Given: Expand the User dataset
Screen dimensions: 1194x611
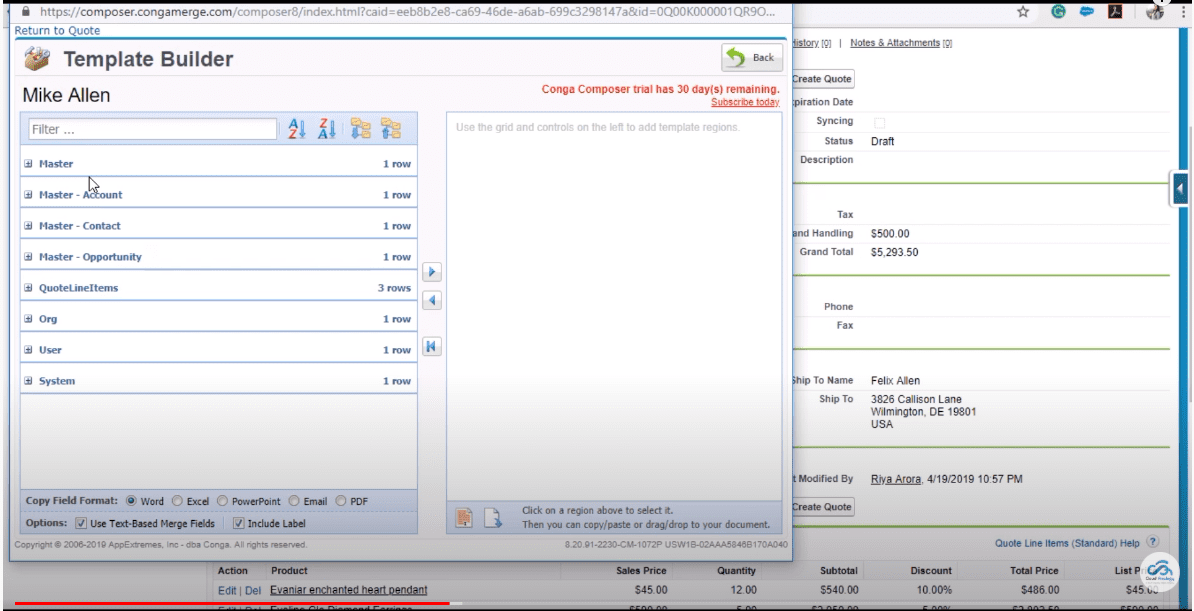Looking at the screenshot, I should pyautogui.click(x=28, y=350).
